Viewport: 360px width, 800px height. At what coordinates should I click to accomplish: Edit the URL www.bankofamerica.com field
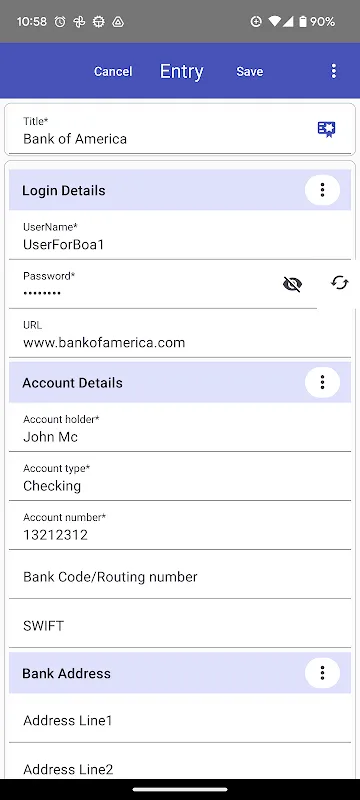click(180, 334)
